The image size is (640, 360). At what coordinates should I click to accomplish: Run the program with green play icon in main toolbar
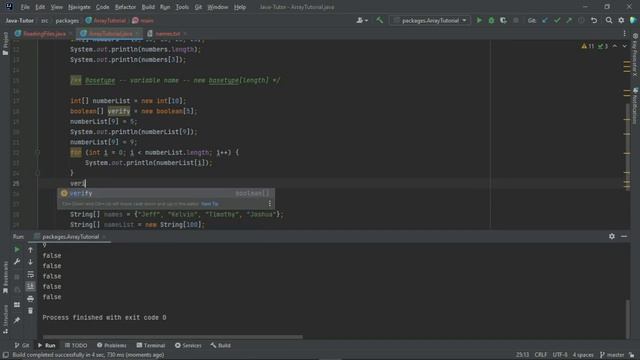tap(479, 20)
